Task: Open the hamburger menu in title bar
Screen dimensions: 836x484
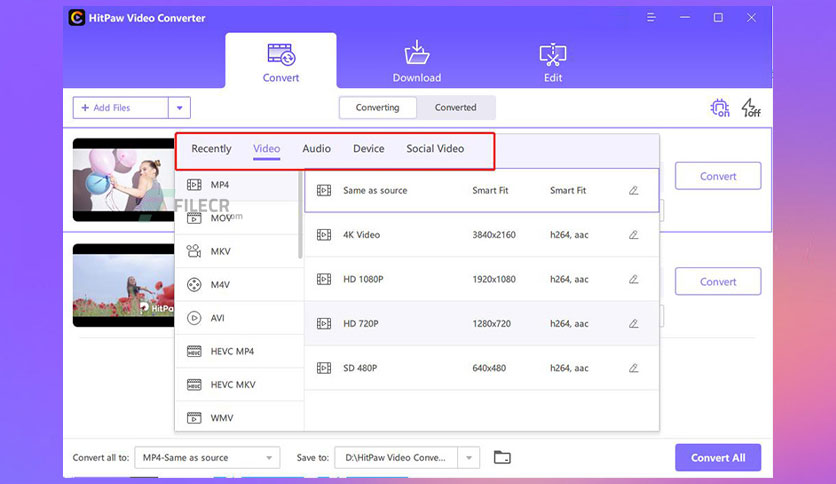Action: [651, 18]
